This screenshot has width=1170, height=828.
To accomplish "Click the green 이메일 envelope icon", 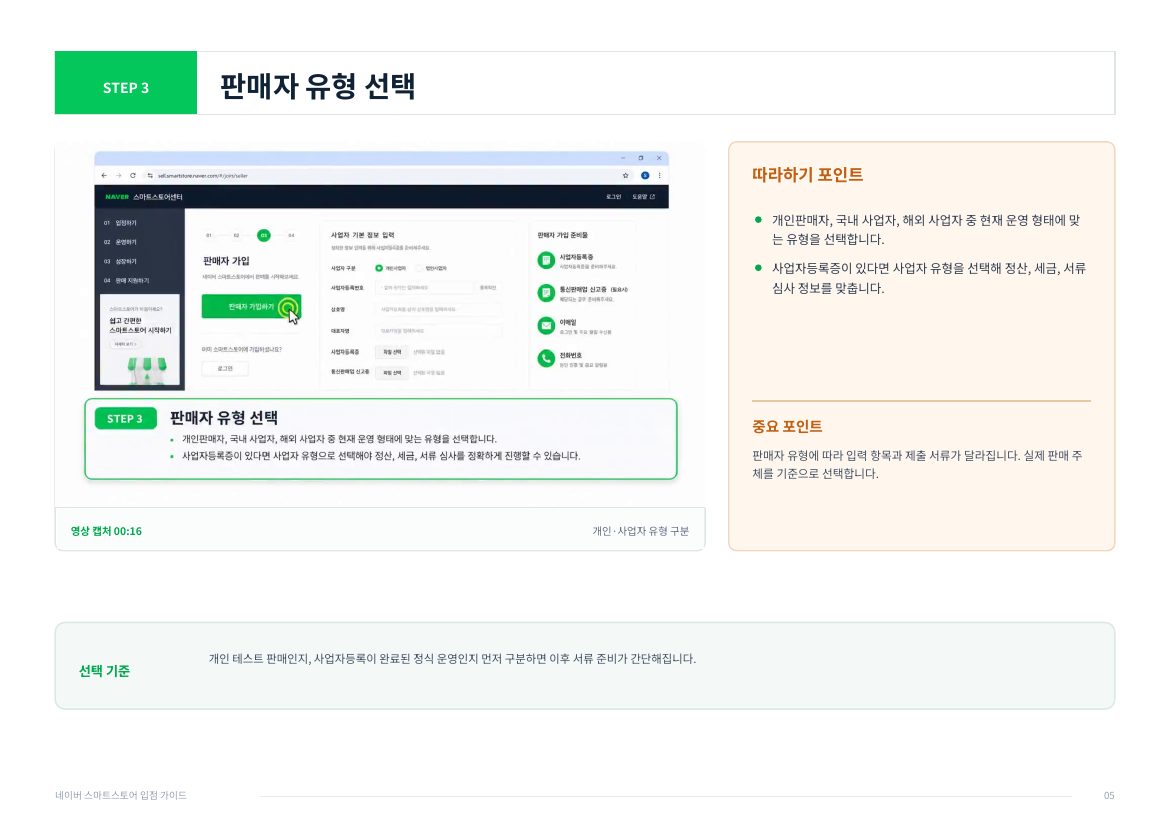I will pyautogui.click(x=546, y=325).
